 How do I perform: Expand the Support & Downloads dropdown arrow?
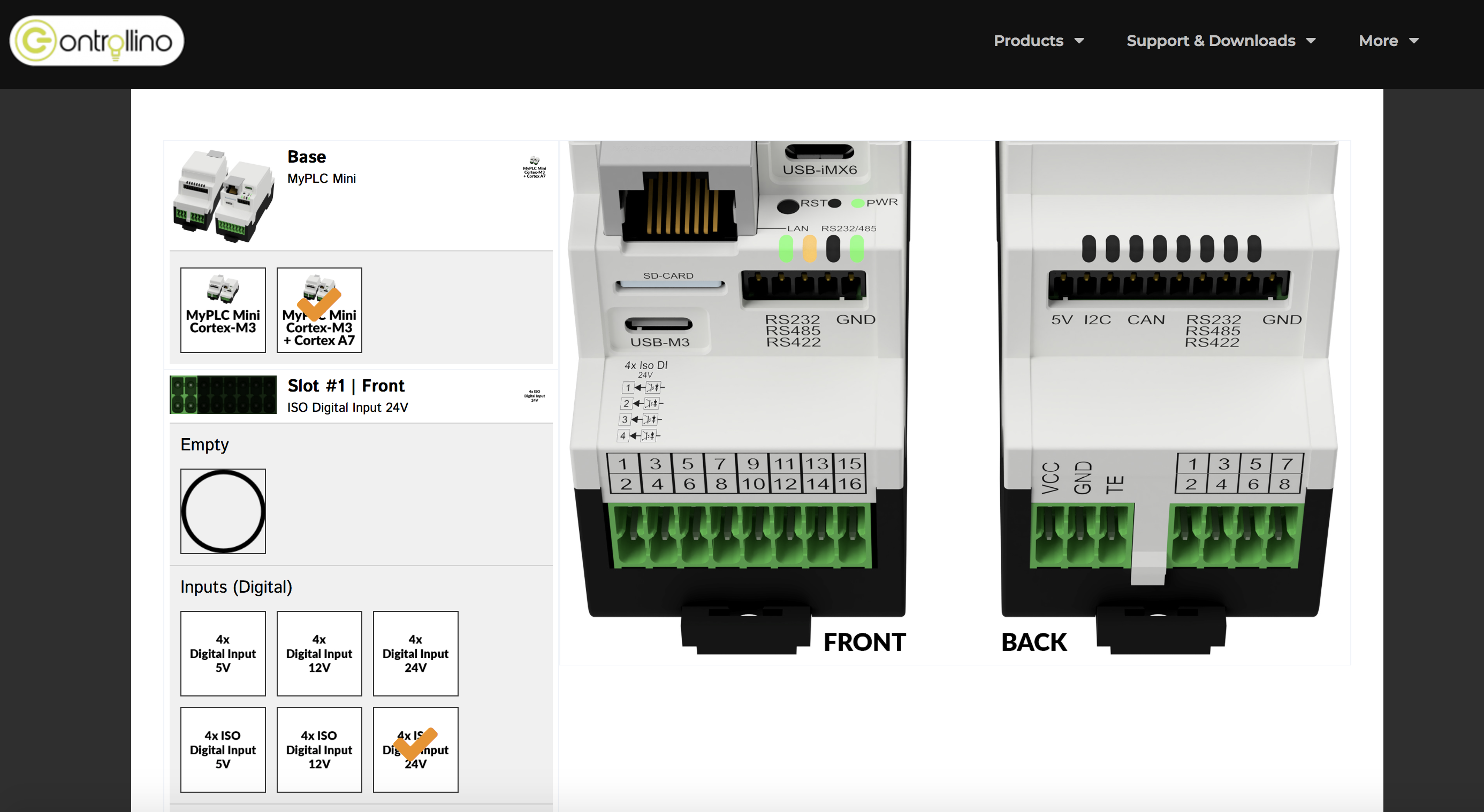1311,41
